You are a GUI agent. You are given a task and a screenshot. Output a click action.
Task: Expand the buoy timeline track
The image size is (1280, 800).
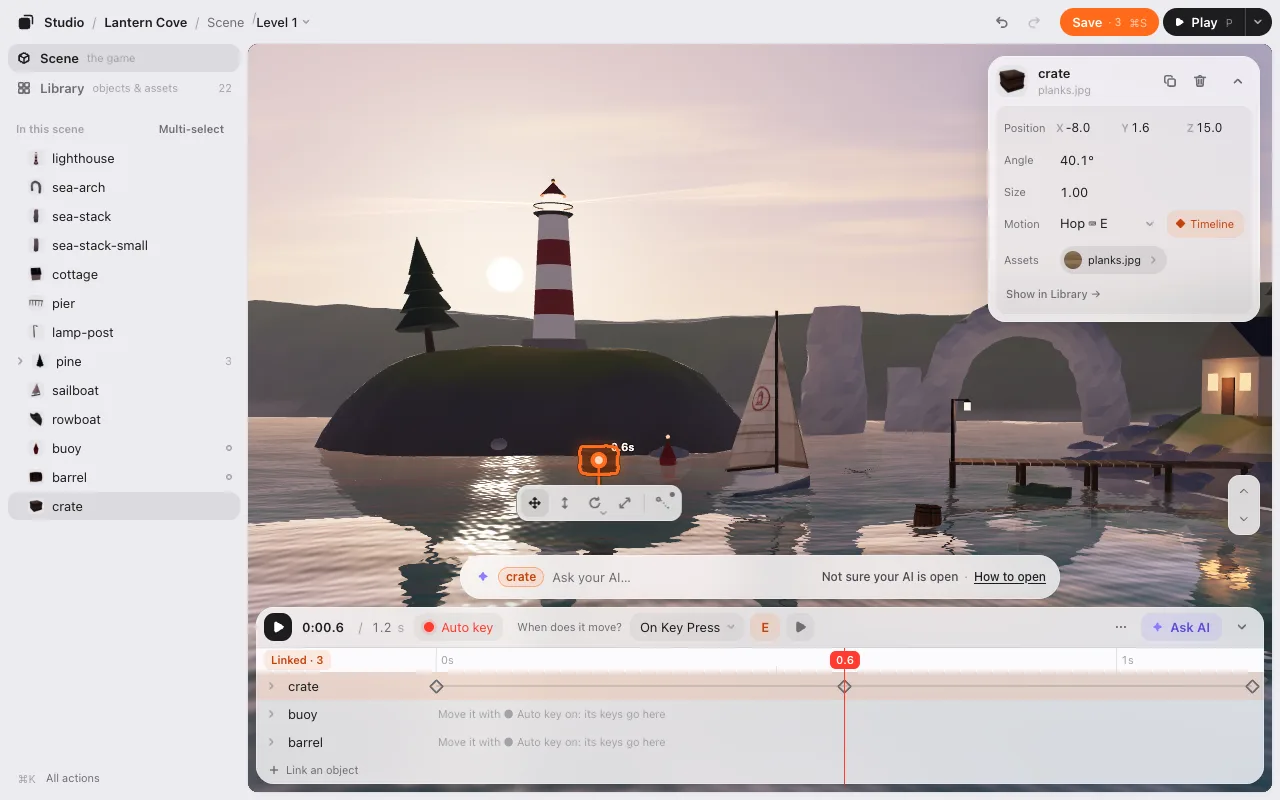click(x=270, y=714)
